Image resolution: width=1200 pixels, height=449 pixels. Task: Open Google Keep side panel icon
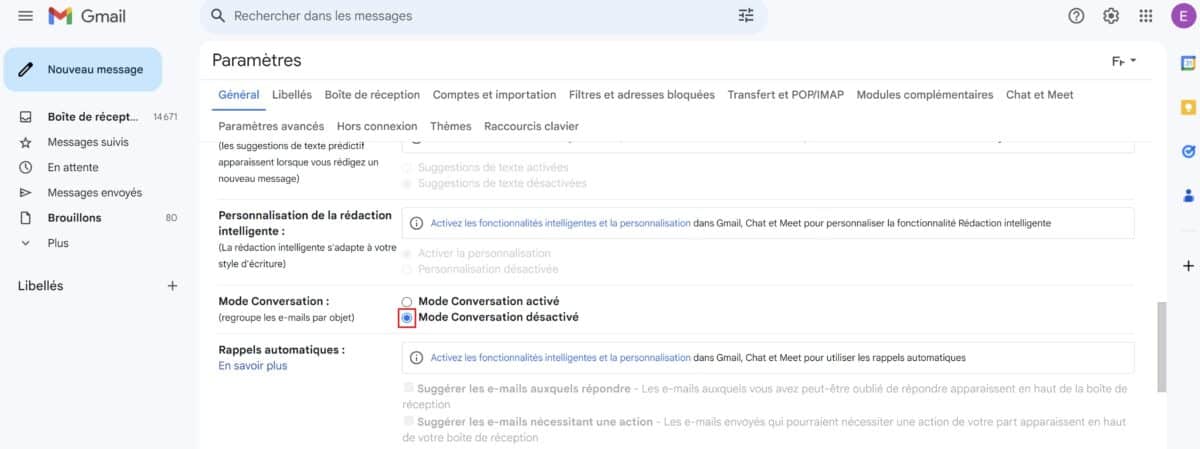[1188, 107]
